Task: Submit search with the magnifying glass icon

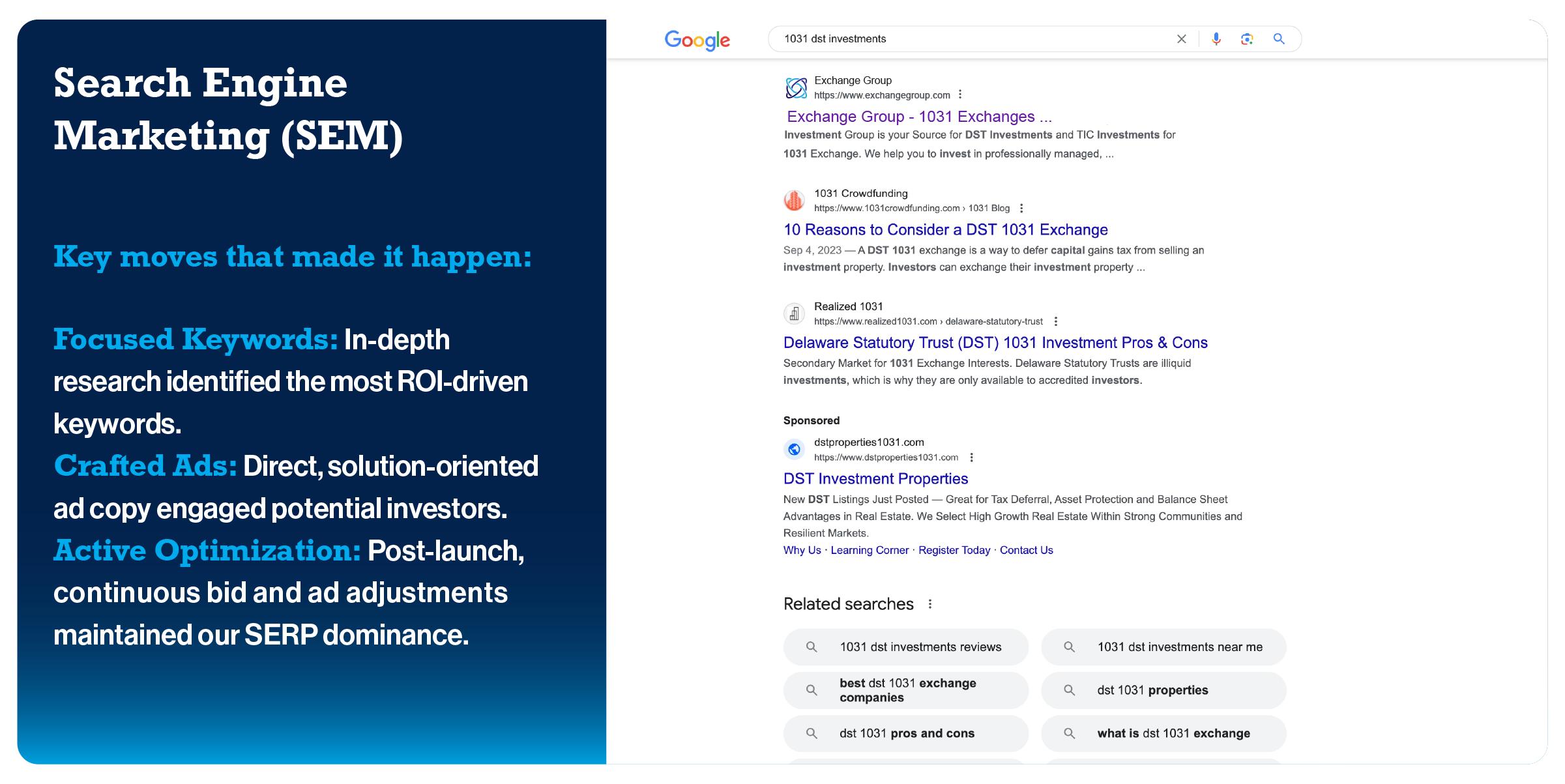Action: 1279,39
